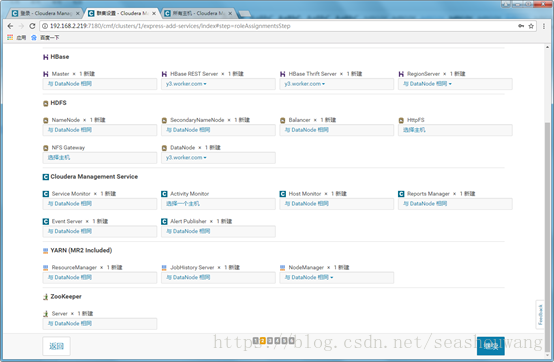Select host for HBase Master role
This screenshot has height=362, width=554.
tap(100, 84)
